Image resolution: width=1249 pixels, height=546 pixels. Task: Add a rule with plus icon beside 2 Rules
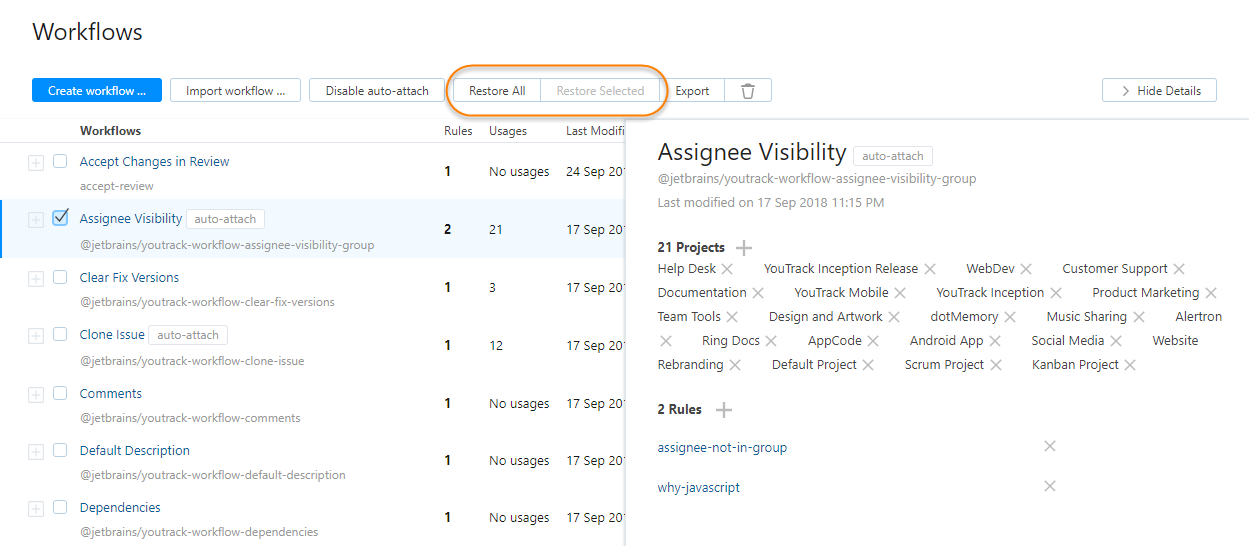click(x=724, y=410)
